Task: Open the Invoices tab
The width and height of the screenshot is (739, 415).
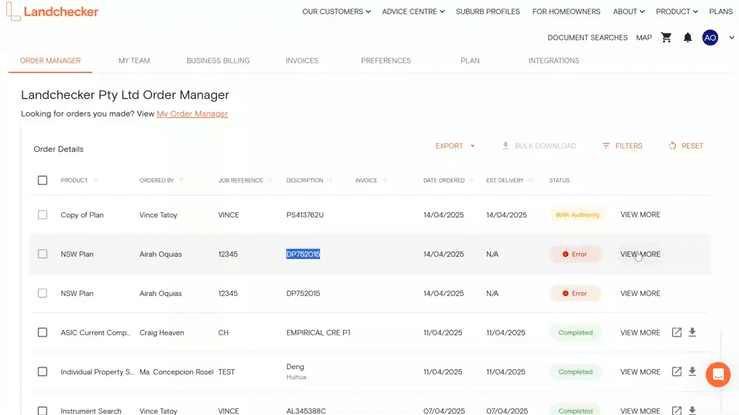Action: (x=302, y=61)
